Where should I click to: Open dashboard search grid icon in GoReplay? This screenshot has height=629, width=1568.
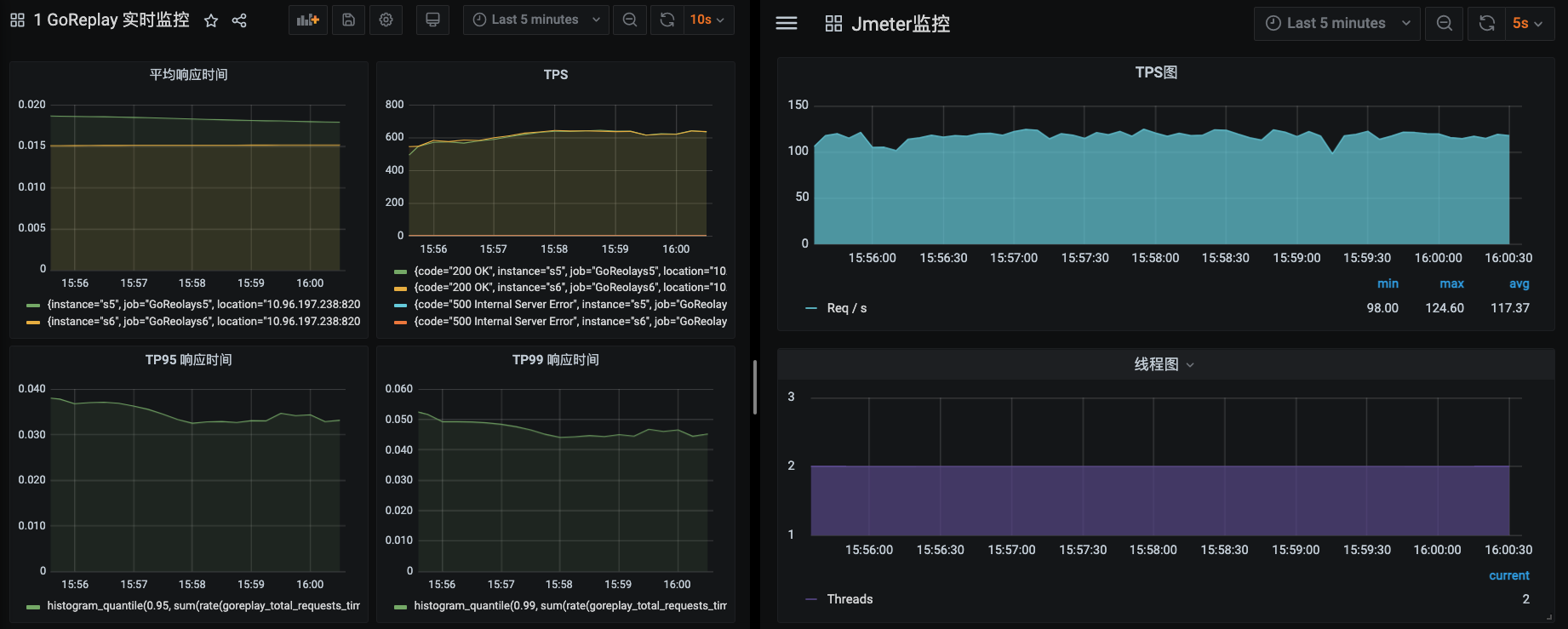[x=17, y=20]
